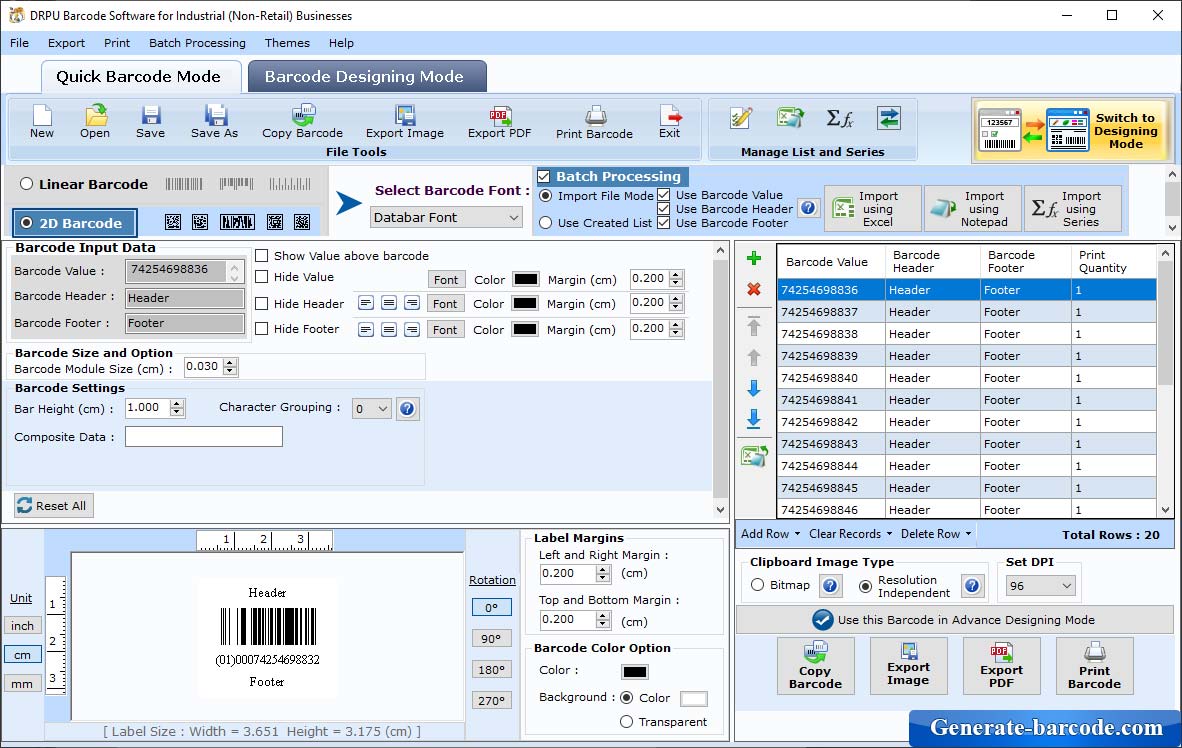This screenshot has width=1182, height=748.
Task: Select Transparent background option
Action: [x=626, y=722]
